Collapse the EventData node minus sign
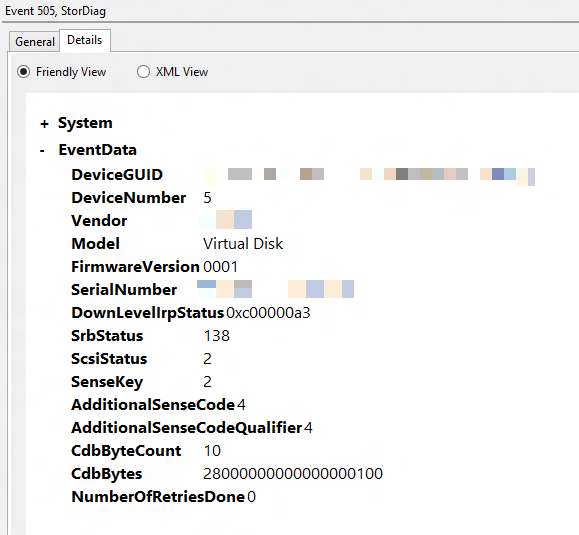Screen dimensions: 579x535 point(42,151)
